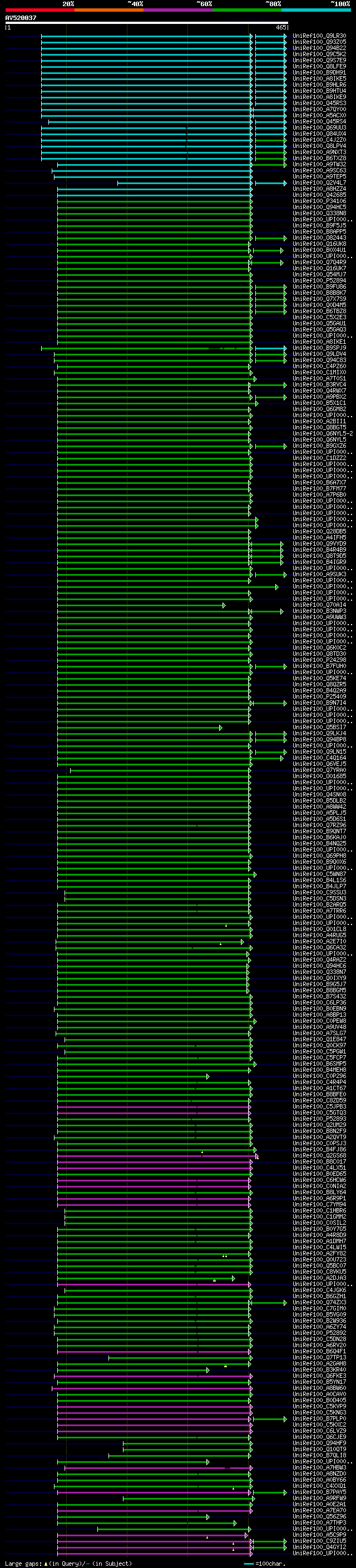This screenshot has width=356, height=1568.
Task: Select the UniRef100_A8IKE5 label
Action: pos(319,78)
